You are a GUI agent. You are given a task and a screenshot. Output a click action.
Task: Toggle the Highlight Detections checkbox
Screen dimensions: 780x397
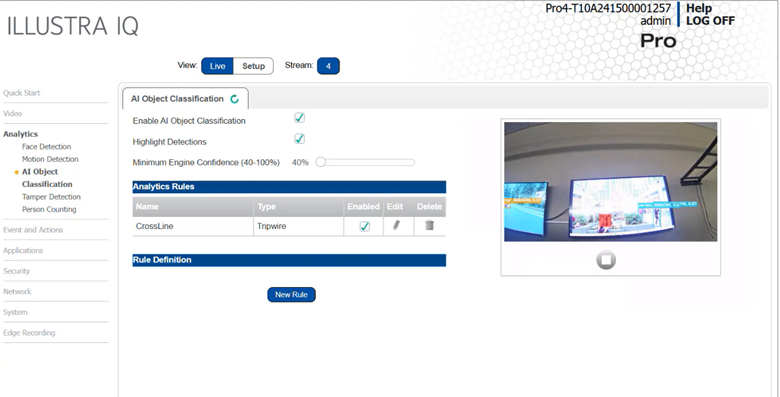pyautogui.click(x=299, y=139)
